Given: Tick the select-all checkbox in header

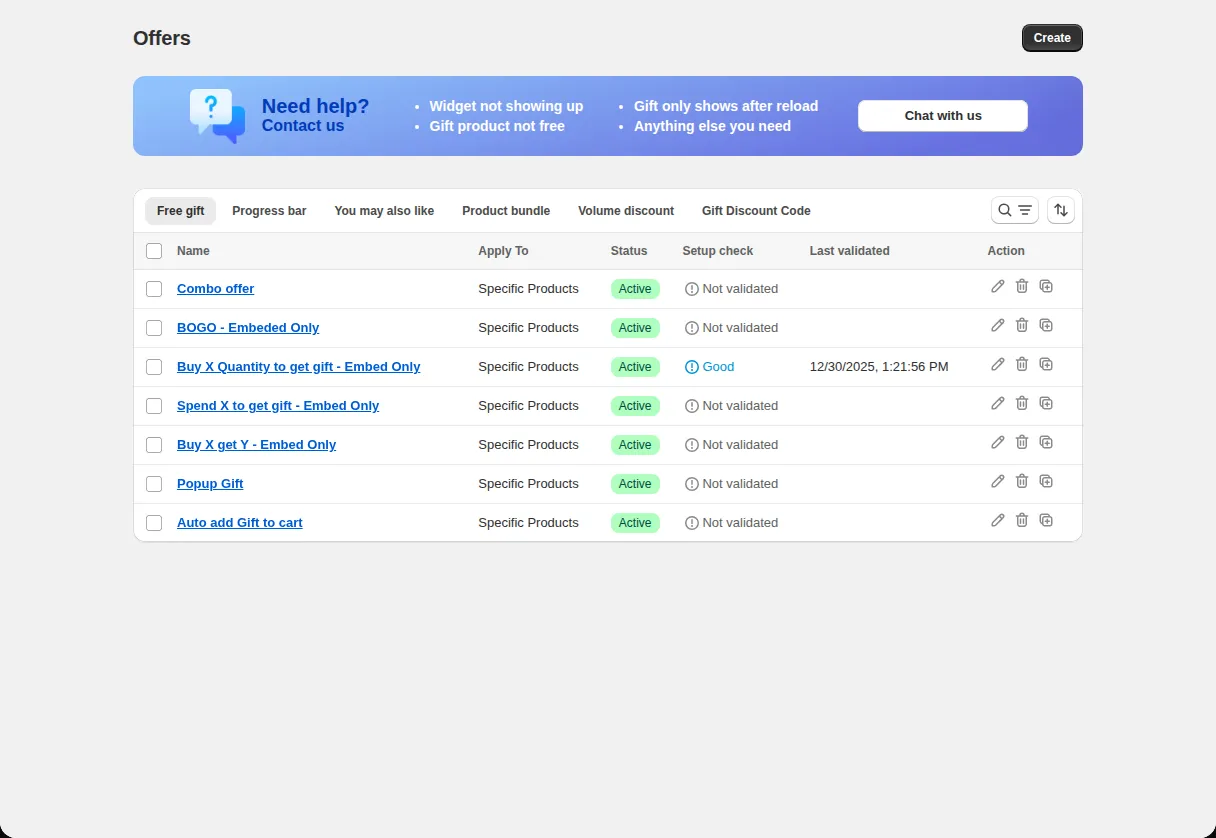Looking at the screenshot, I should [154, 251].
